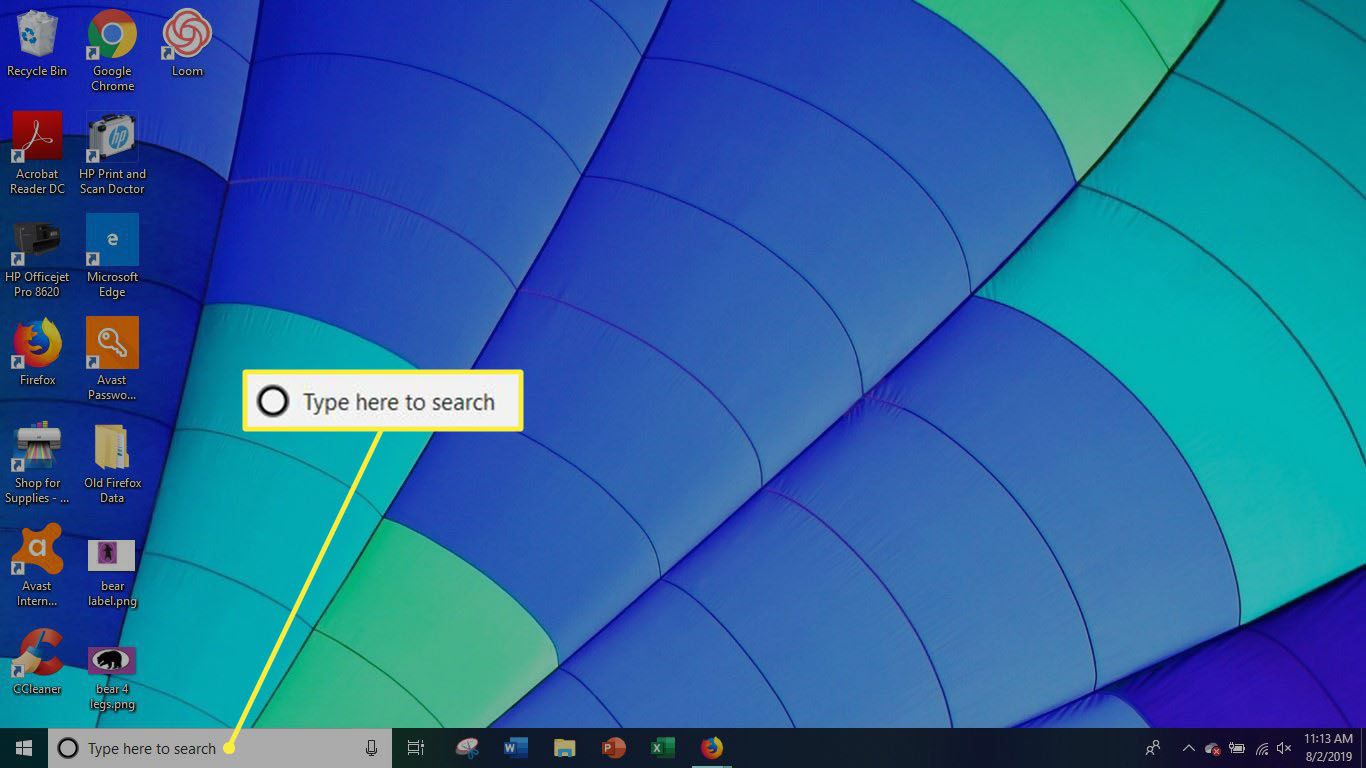Open the Wi-Fi network tray icon
The width and height of the screenshot is (1366, 768).
tap(1261, 748)
